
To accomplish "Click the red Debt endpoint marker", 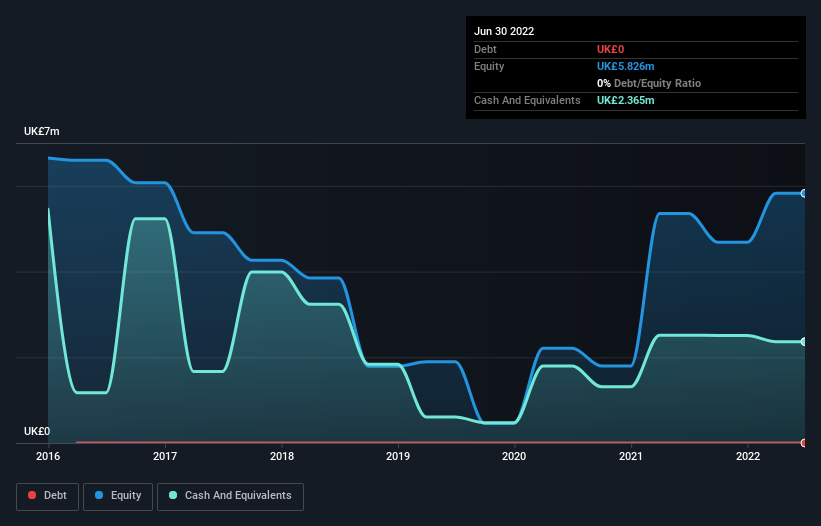I will [804, 443].
